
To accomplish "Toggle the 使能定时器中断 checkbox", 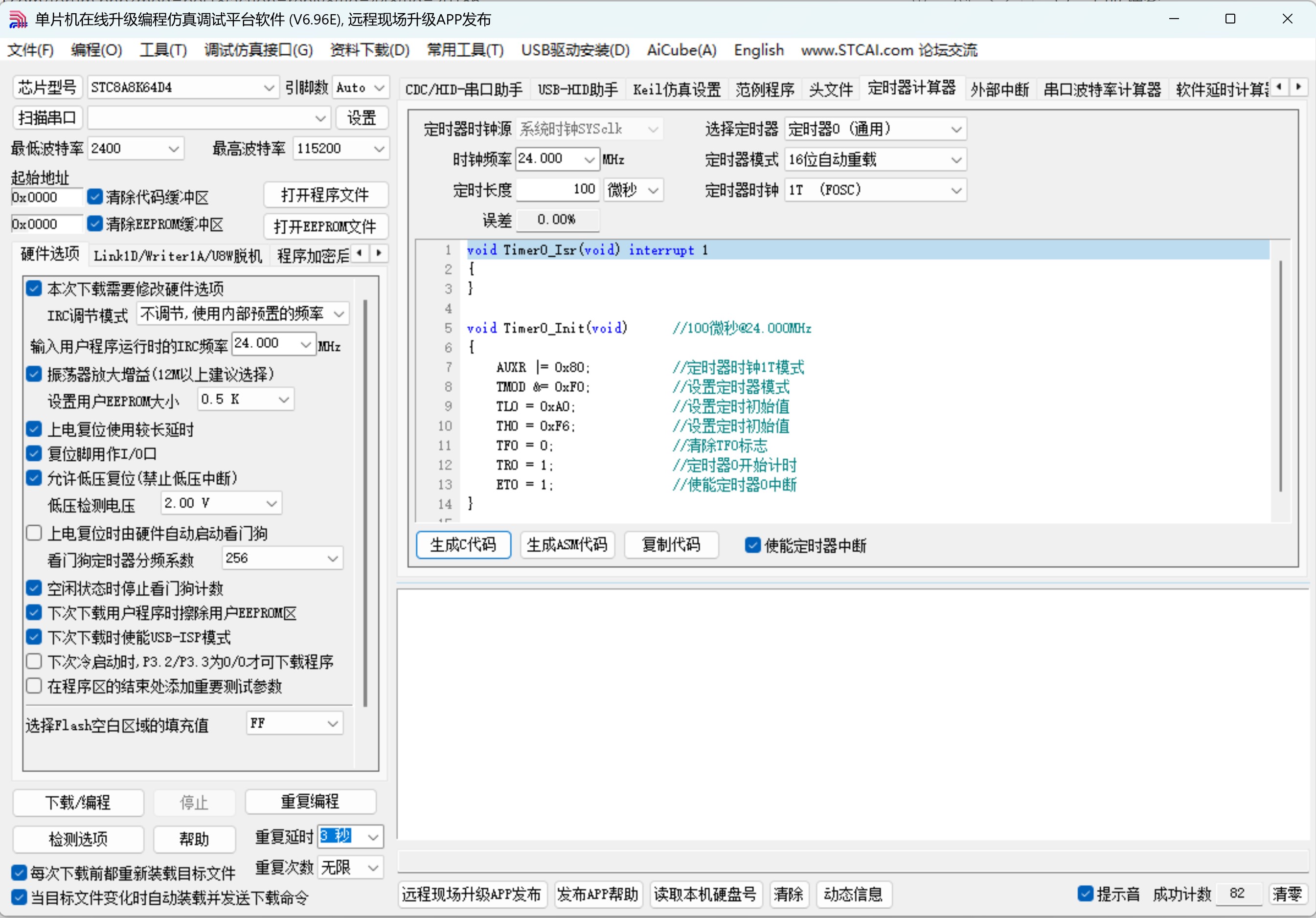I will (752, 545).
